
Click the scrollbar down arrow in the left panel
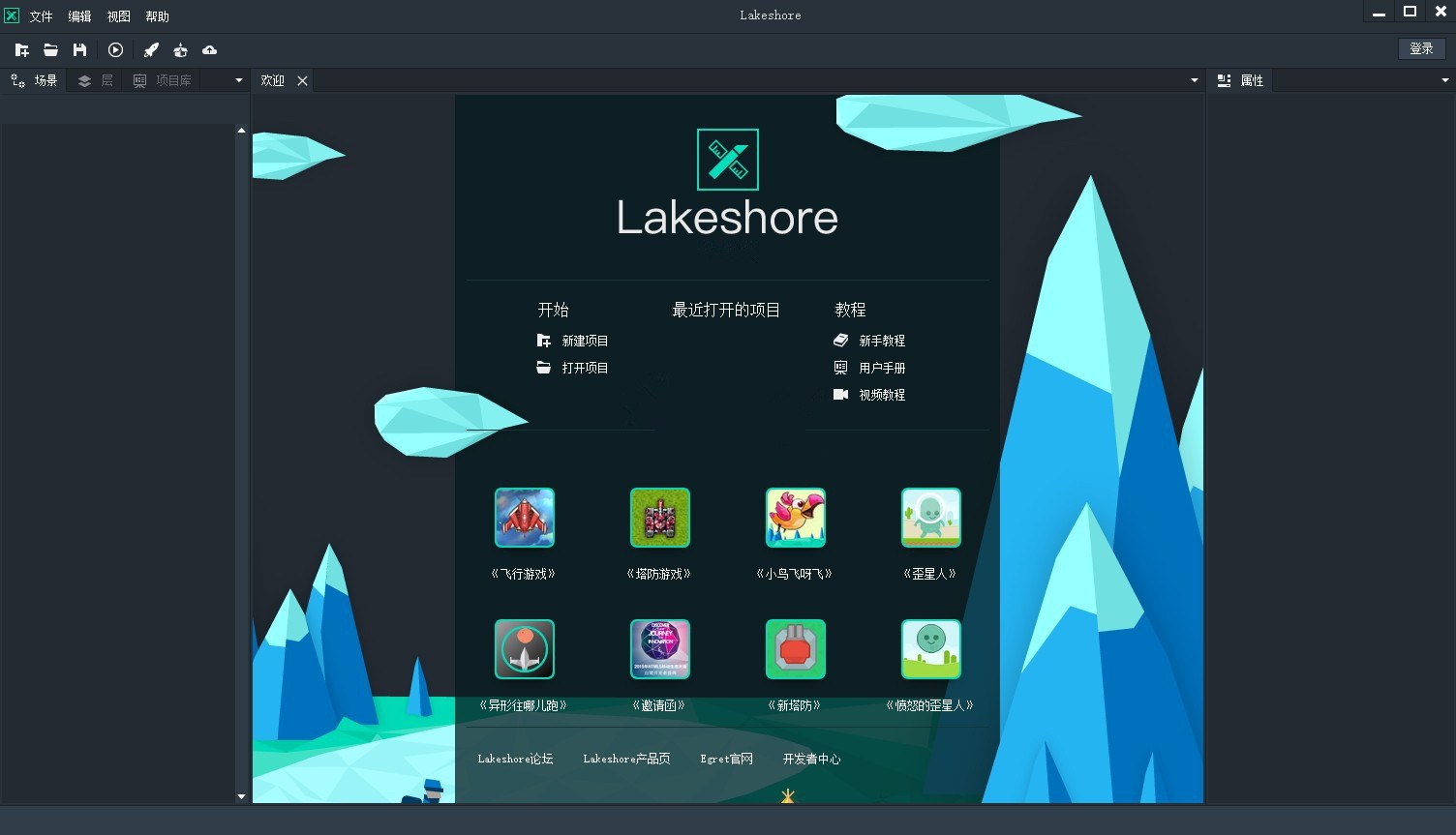(241, 796)
